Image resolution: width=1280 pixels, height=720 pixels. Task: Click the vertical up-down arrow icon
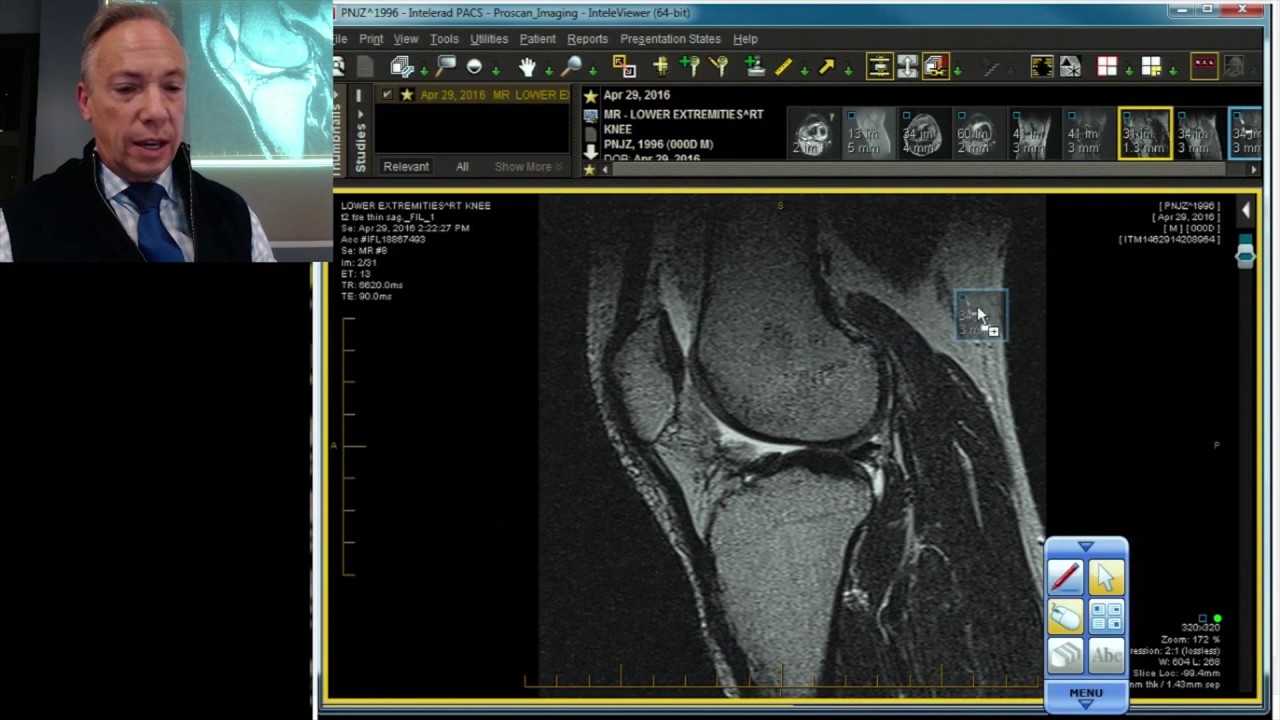[907, 67]
